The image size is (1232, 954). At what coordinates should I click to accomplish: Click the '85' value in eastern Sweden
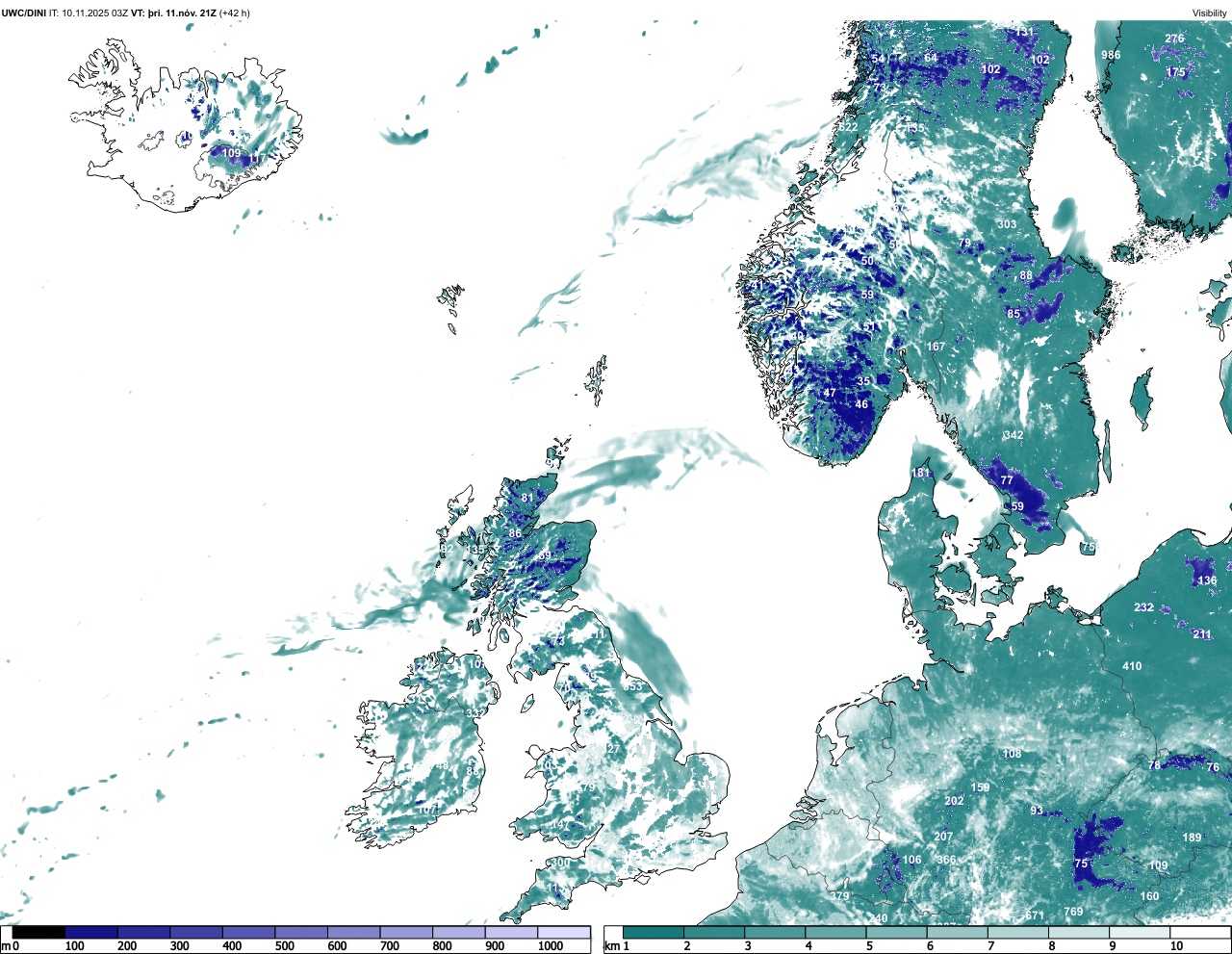click(1014, 314)
